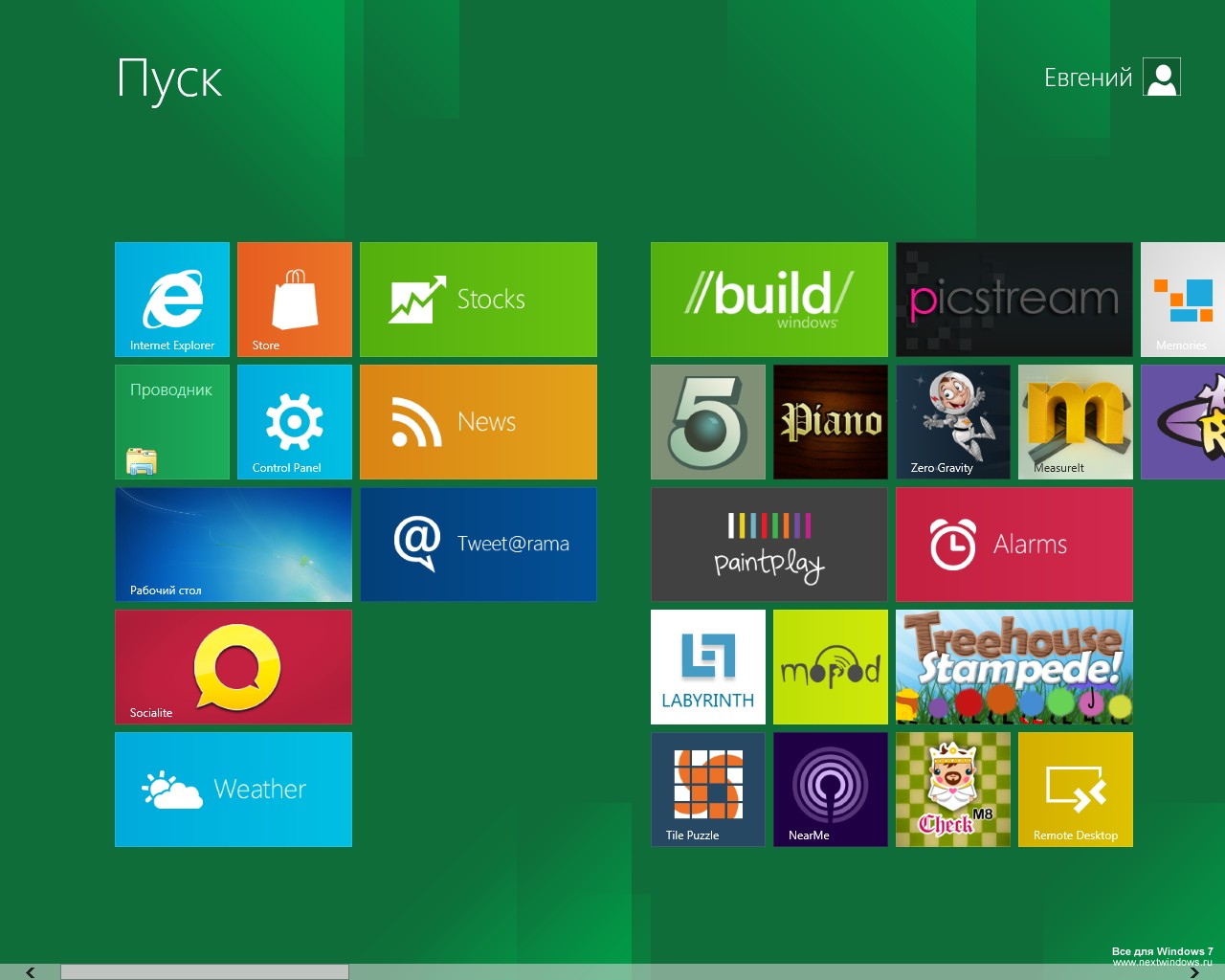This screenshot has height=980, width=1225.
Task: Launch the paintplay app tile
Action: point(769,545)
